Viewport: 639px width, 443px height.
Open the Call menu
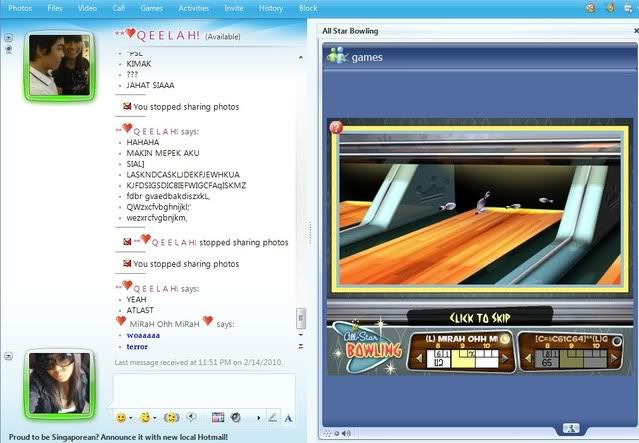coord(119,8)
